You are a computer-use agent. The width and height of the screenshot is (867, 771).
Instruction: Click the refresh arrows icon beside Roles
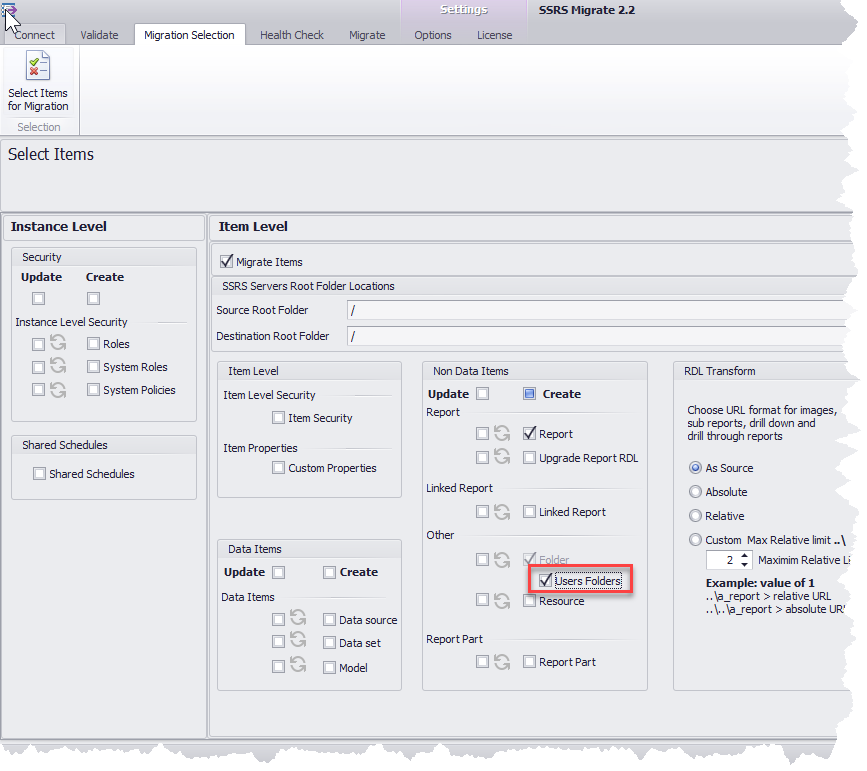click(x=58, y=343)
